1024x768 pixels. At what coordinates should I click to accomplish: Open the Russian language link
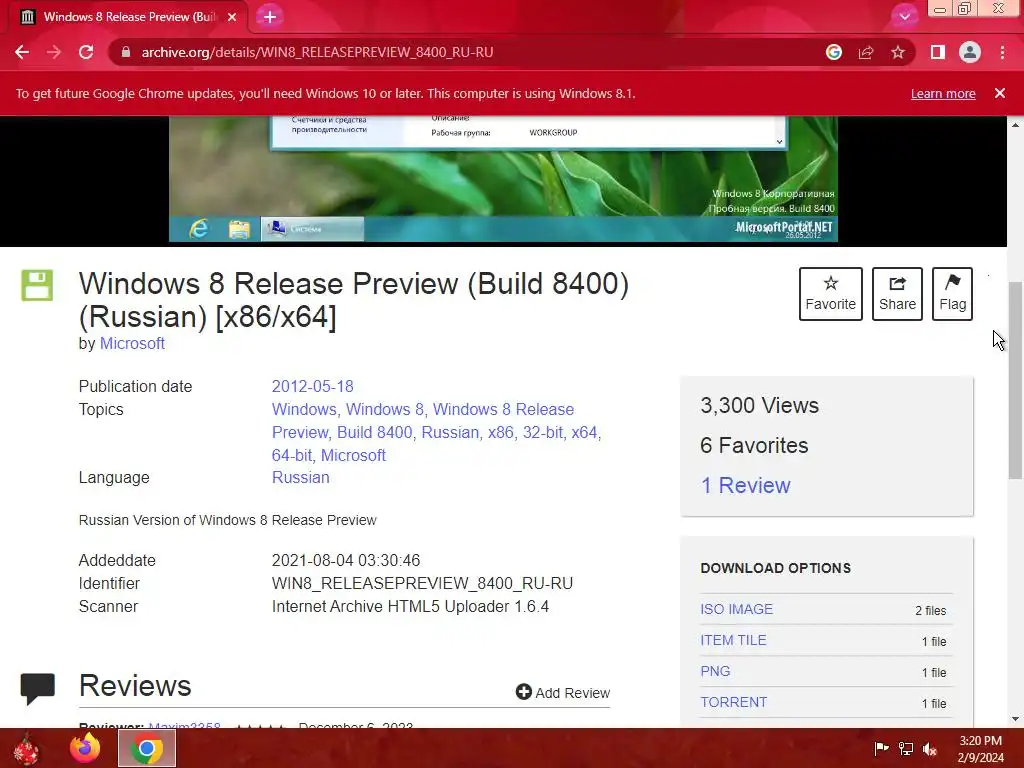click(x=300, y=477)
